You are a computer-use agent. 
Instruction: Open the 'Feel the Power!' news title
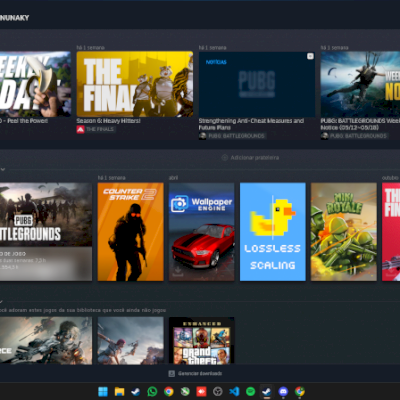24,121
